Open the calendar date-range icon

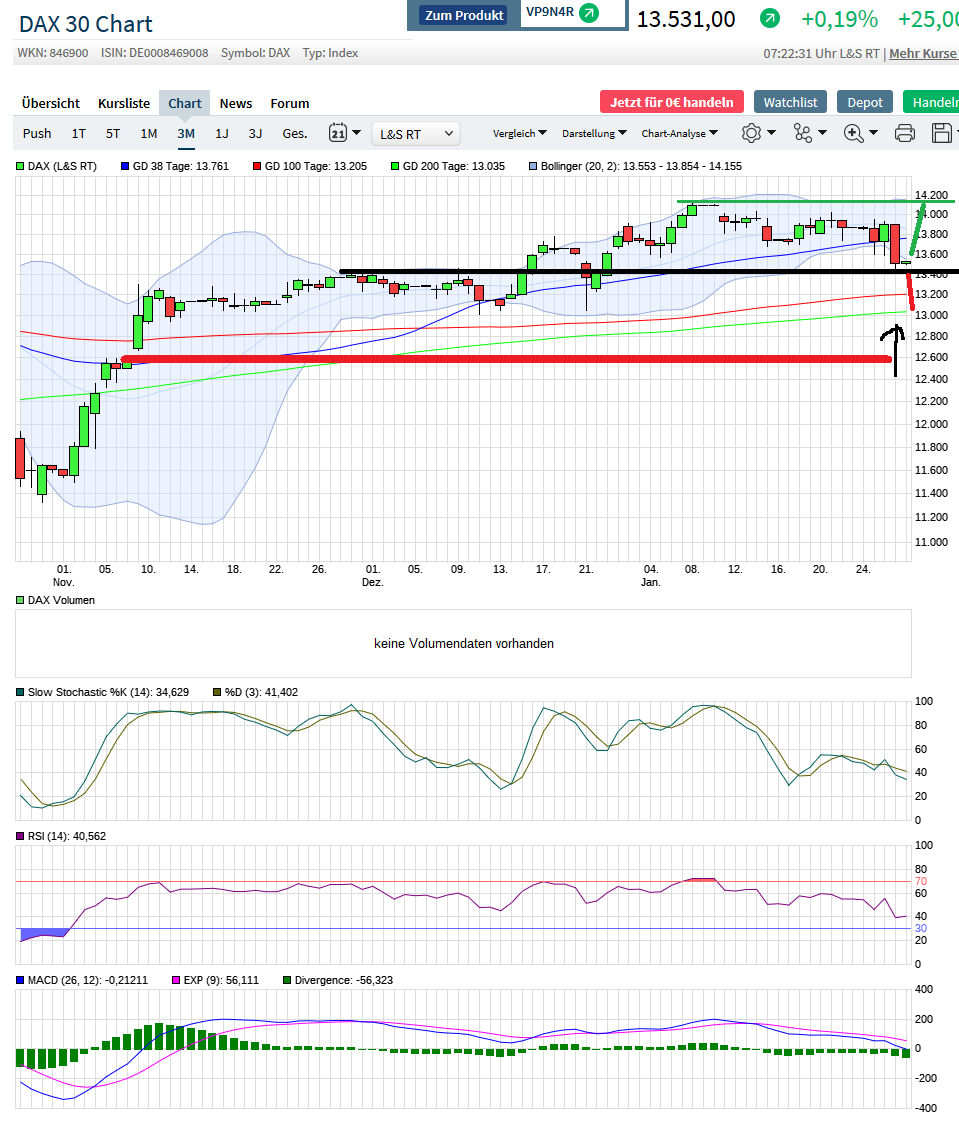point(339,132)
